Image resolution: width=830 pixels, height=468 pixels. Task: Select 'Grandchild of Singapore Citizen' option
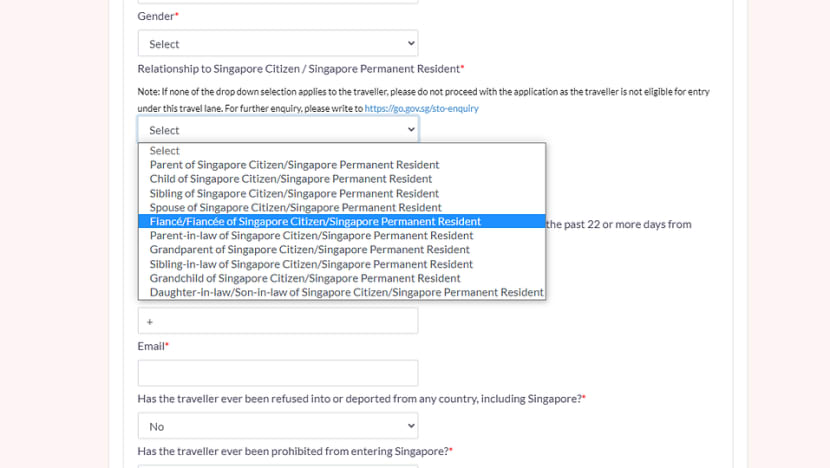(x=341, y=278)
